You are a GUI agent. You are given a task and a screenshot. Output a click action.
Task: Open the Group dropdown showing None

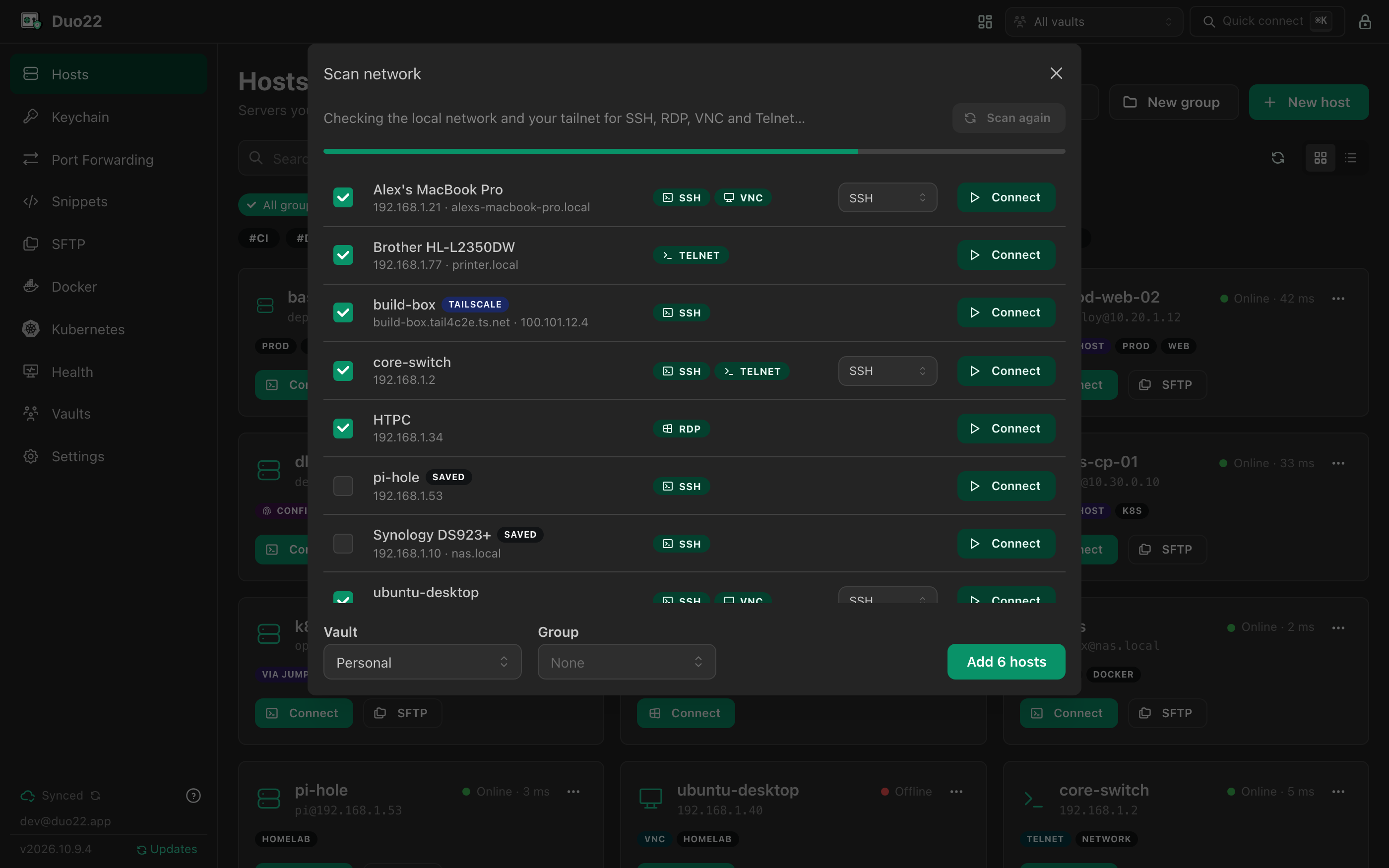(x=627, y=662)
